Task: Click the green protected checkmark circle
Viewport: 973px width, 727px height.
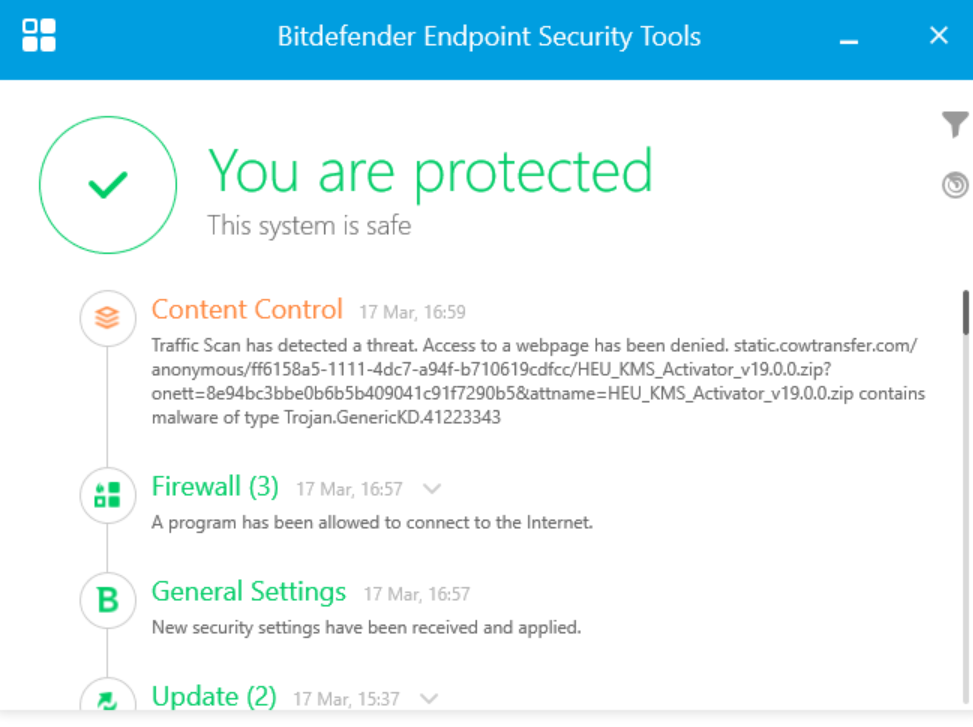Action: pyautogui.click(x=108, y=184)
